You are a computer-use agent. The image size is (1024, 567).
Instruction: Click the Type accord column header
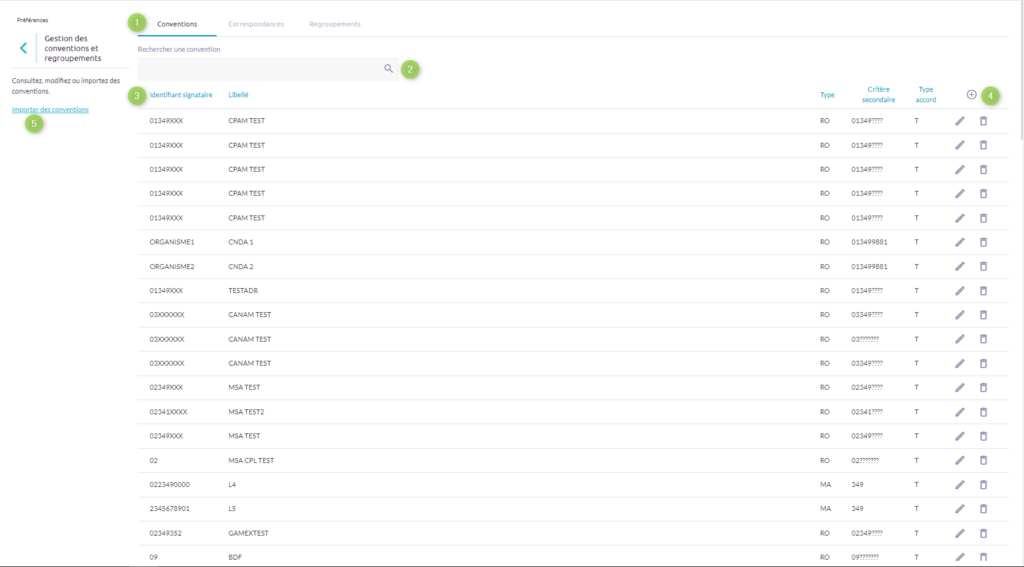click(x=926, y=94)
